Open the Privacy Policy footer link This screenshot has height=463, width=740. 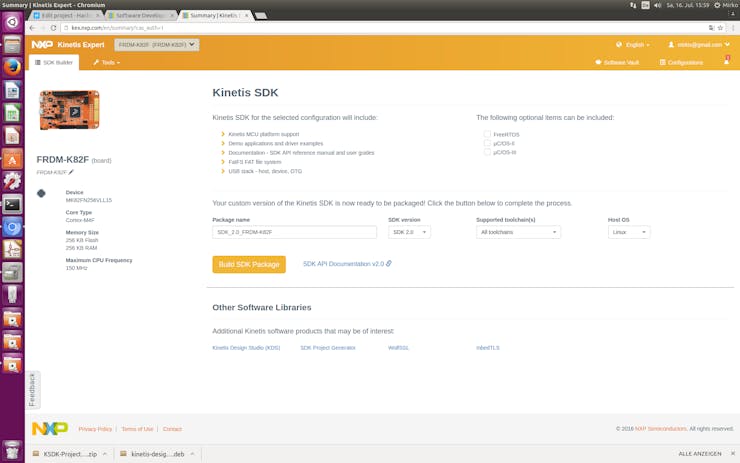pyautogui.click(x=95, y=429)
